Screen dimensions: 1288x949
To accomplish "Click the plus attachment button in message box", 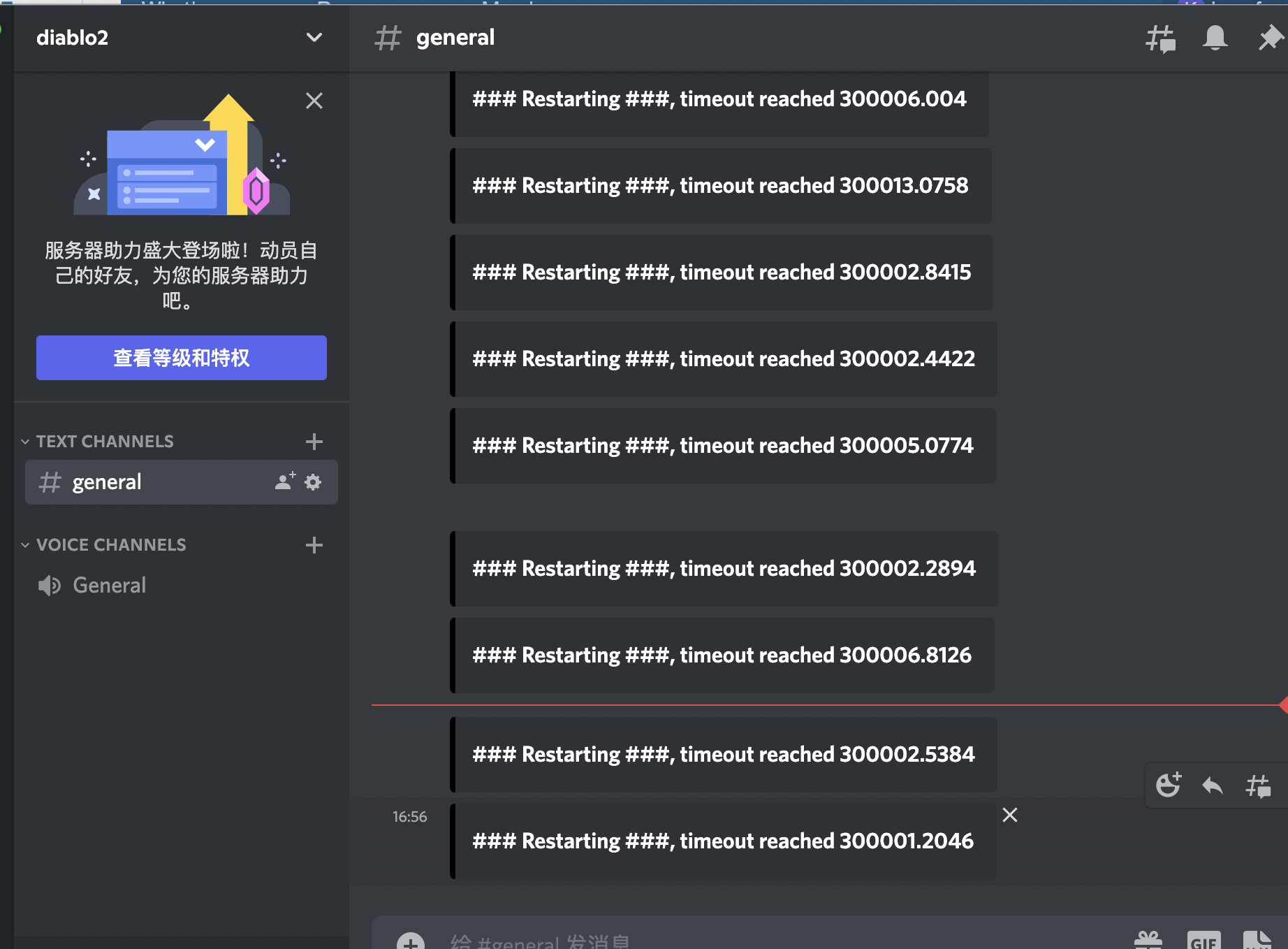I will pyautogui.click(x=411, y=941).
